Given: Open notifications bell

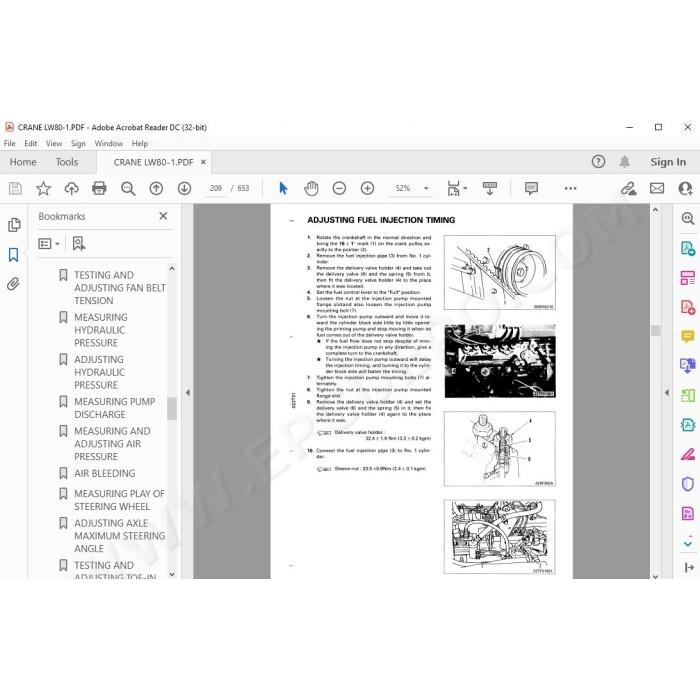Looking at the screenshot, I should click(625, 162).
